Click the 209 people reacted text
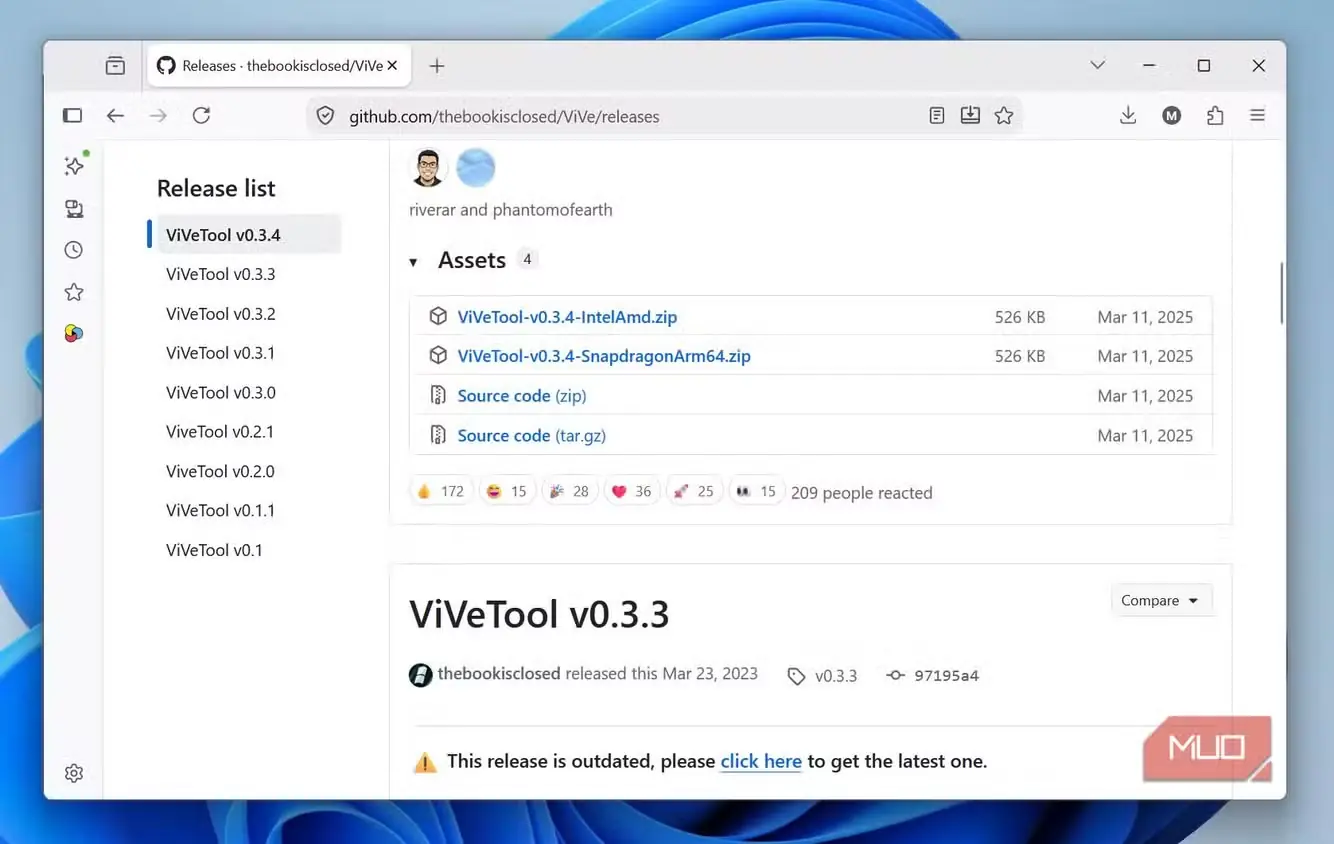1334x844 pixels. [x=862, y=493]
